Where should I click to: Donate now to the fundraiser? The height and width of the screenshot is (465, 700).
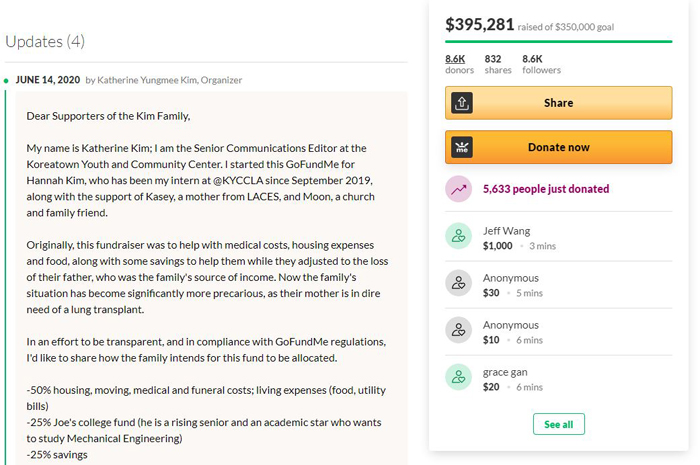[x=558, y=147]
